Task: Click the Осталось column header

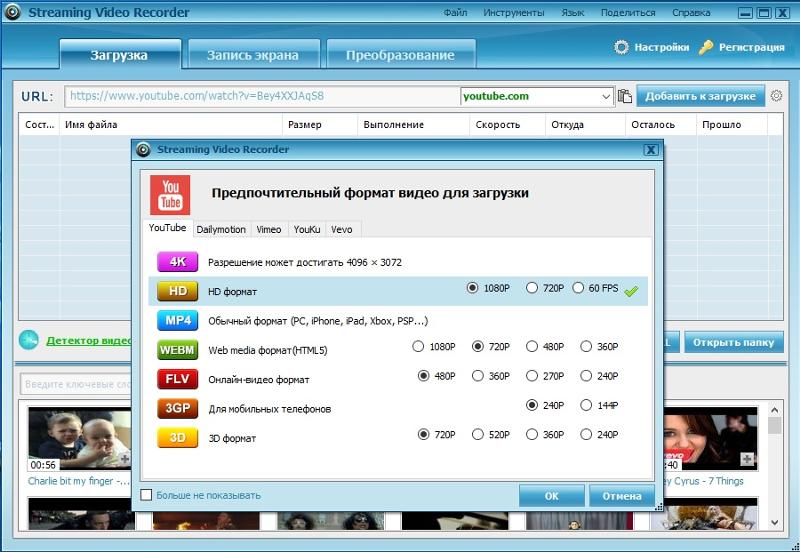Action: coord(661,124)
